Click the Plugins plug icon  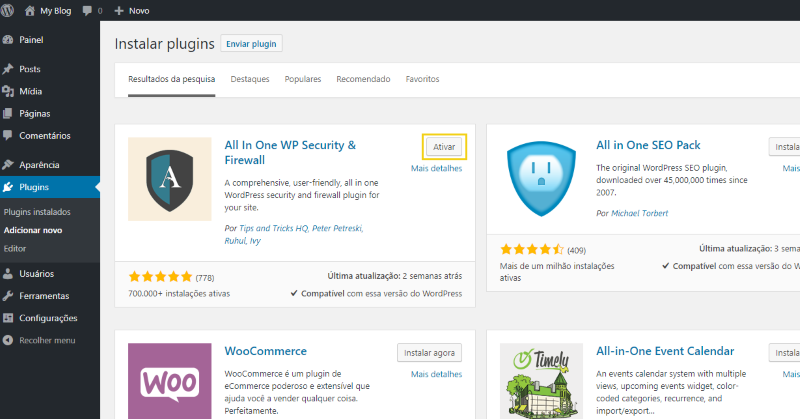(8, 187)
